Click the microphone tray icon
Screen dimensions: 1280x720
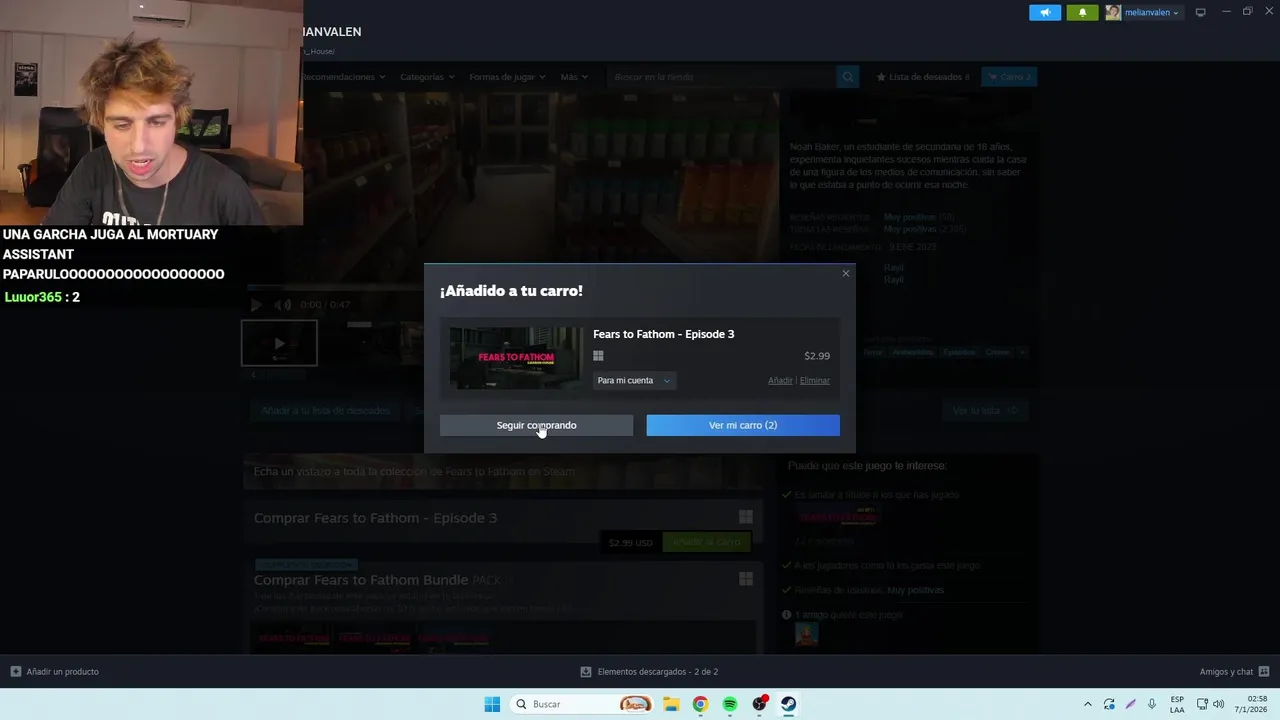click(1153, 704)
